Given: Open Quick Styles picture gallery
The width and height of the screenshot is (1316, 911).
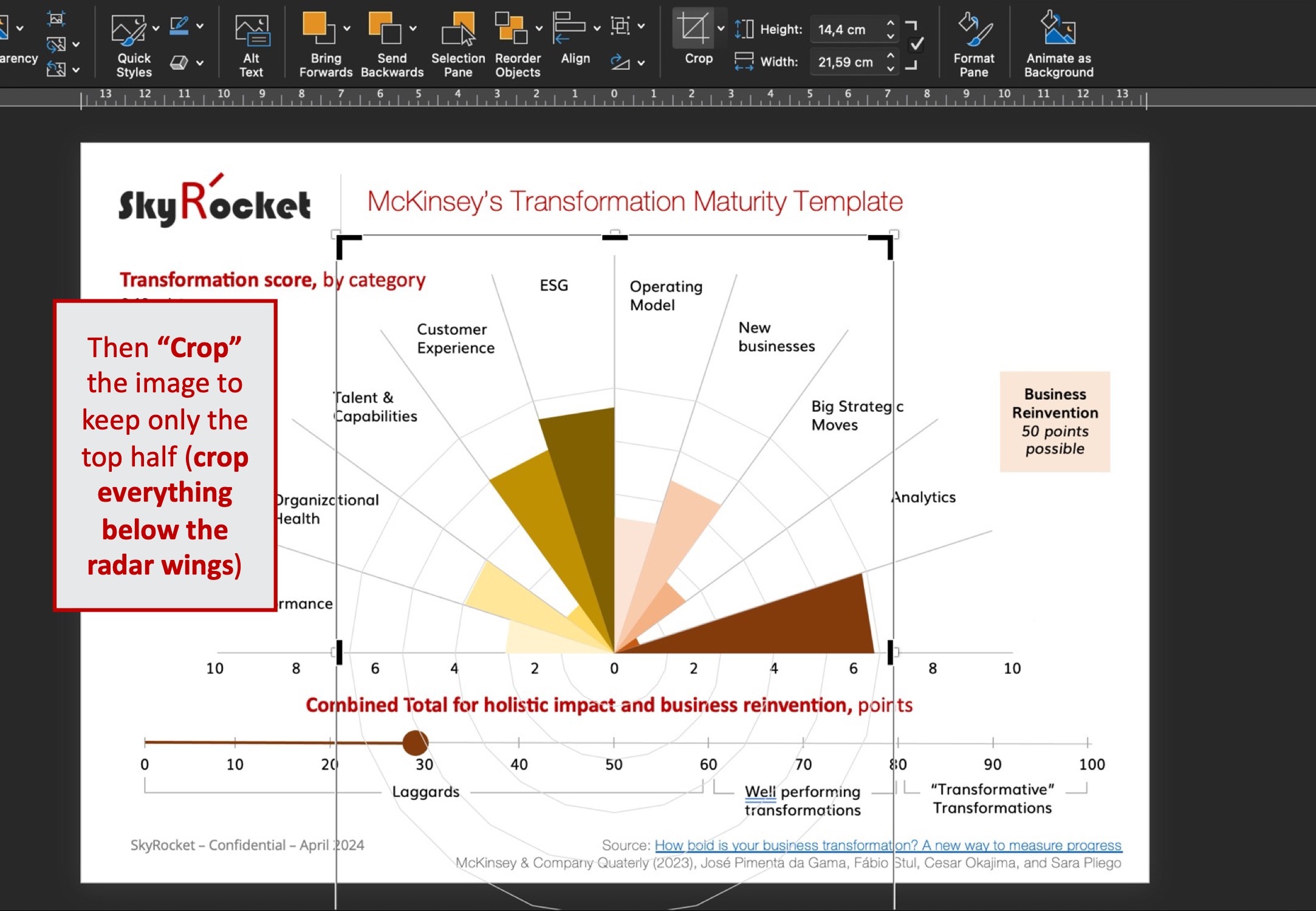Looking at the screenshot, I should (129, 30).
